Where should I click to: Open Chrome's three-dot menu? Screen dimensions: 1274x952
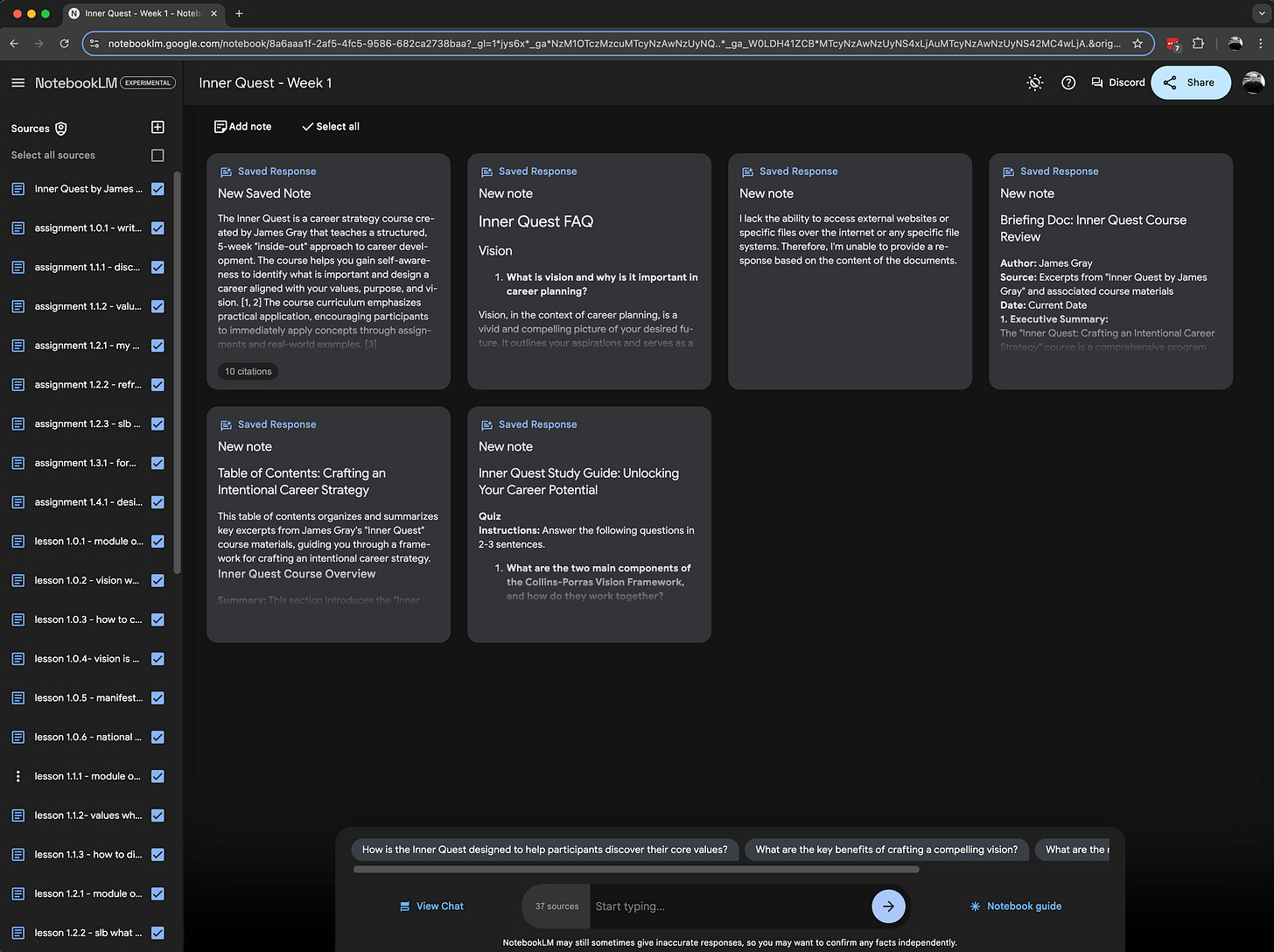pos(1261,43)
